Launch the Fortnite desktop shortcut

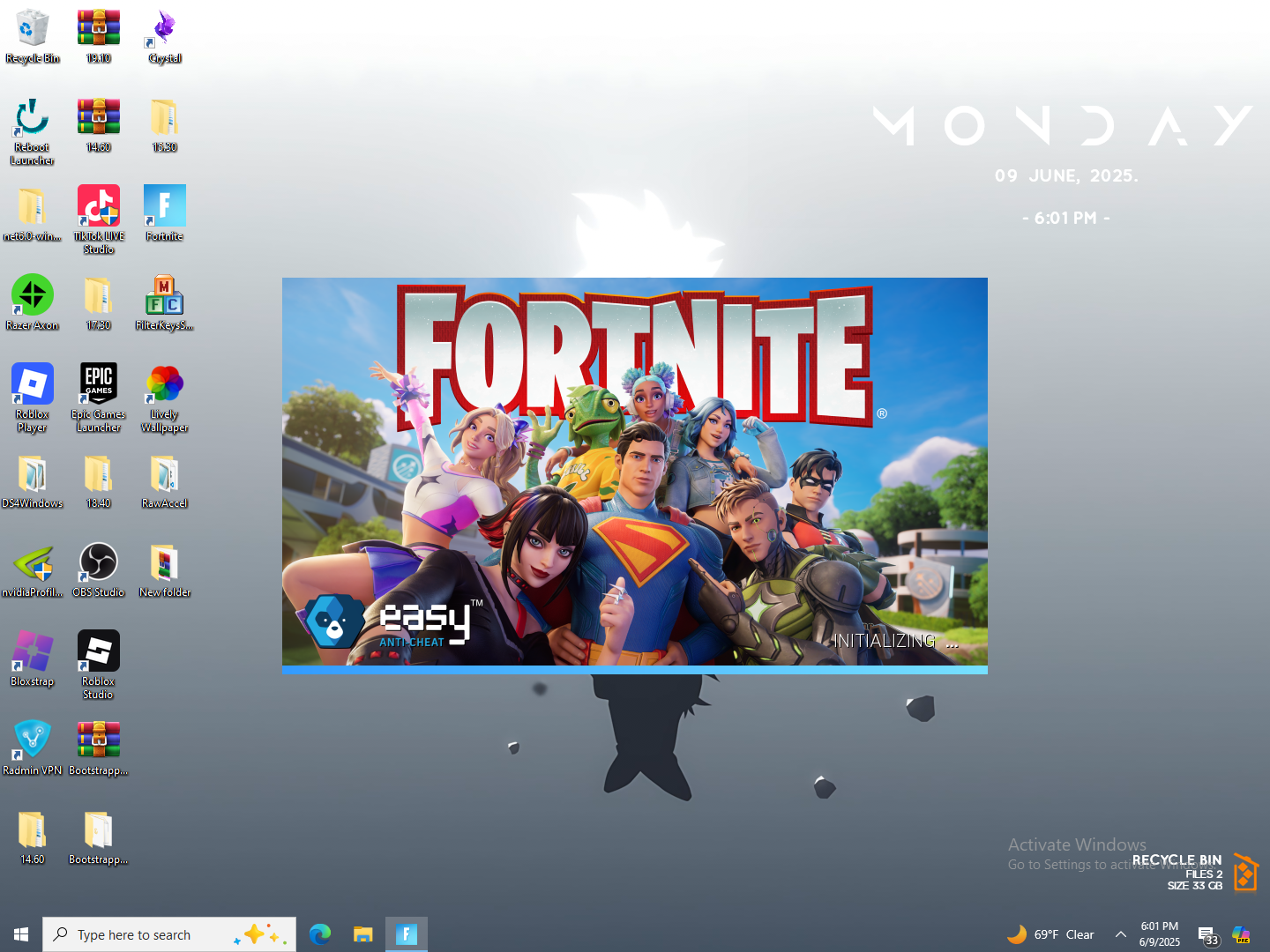[165, 214]
